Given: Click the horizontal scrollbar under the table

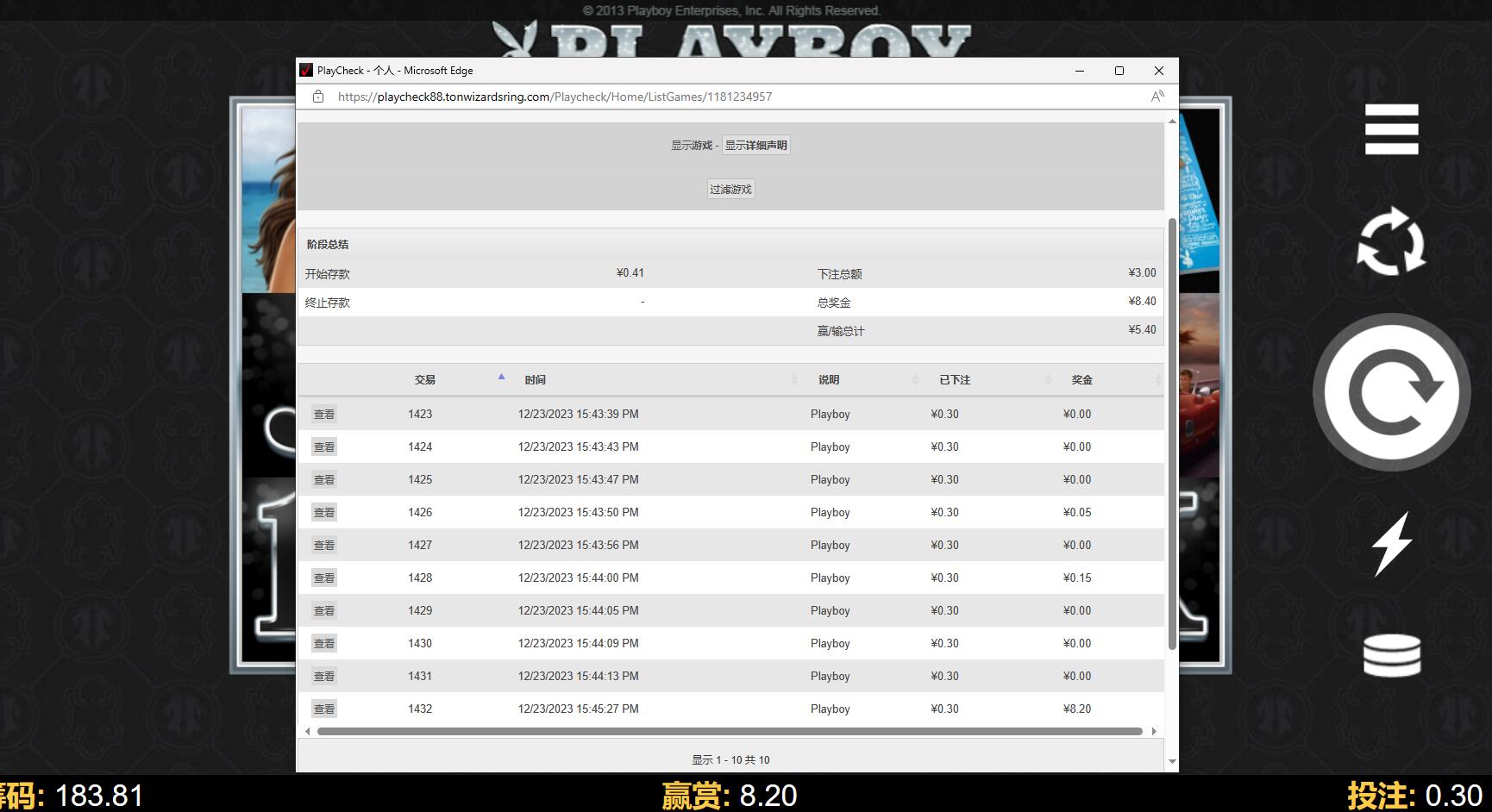Looking at the screenshot, I should 730,731.
